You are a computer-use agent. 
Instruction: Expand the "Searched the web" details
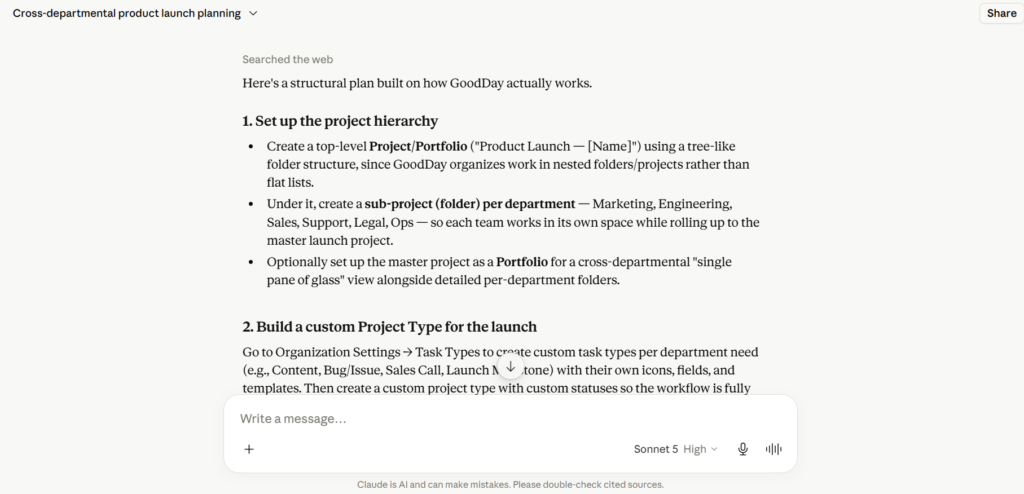pyautogui.click(x=287, y=59)
